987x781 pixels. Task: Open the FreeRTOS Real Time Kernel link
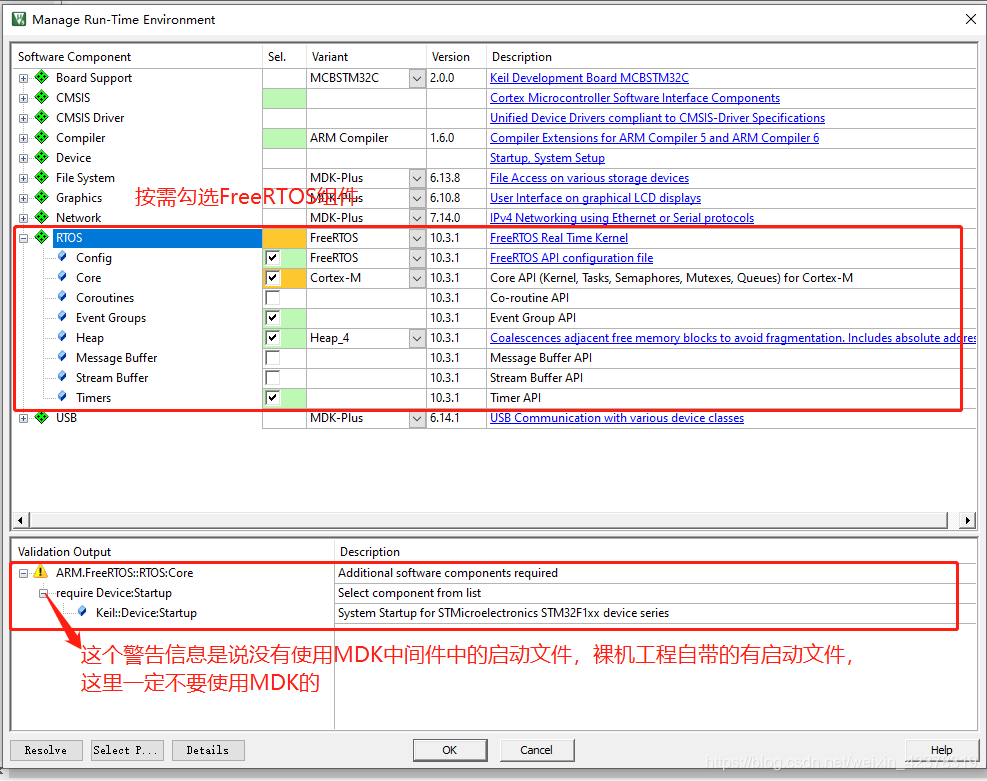click(559, 238)
